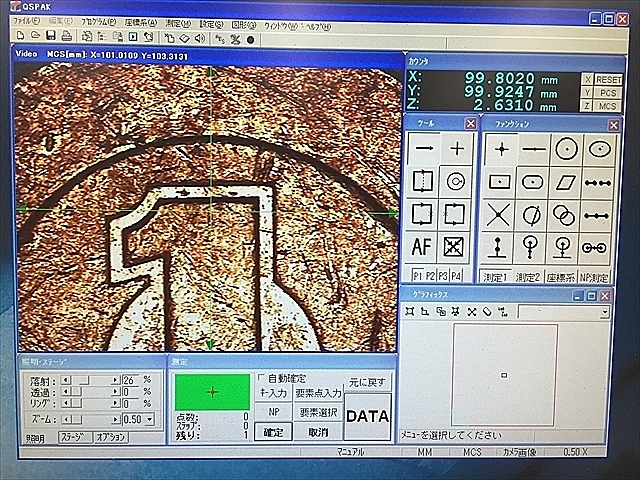Open the 設定(S) menu
The width and height of the screenshot is (640, 480).
(211, 24)
